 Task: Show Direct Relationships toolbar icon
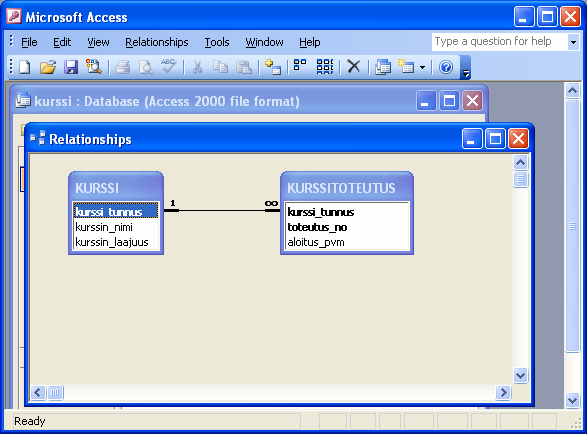[300, 67]
